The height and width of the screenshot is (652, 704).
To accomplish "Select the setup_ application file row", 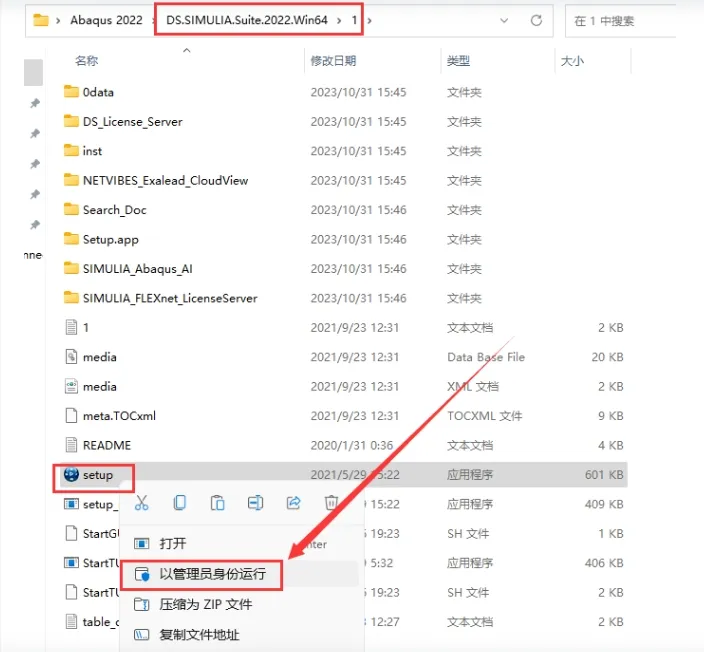I will click(343, 504).
